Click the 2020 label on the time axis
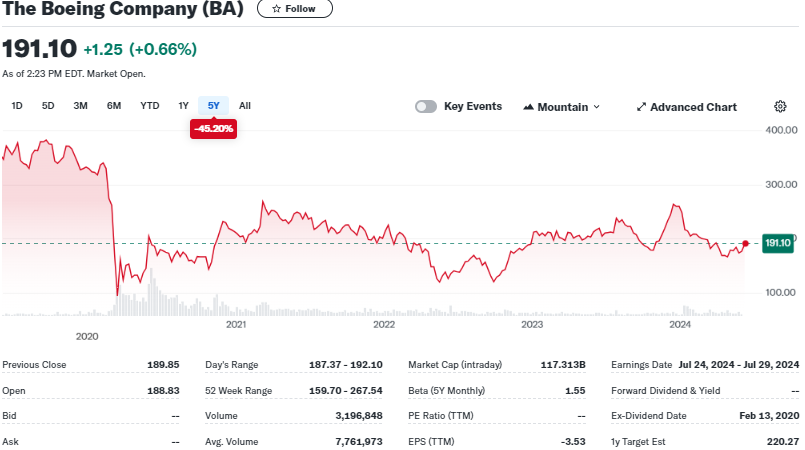The width and height of the screenshot is (805, 450). tap(87, 337)
